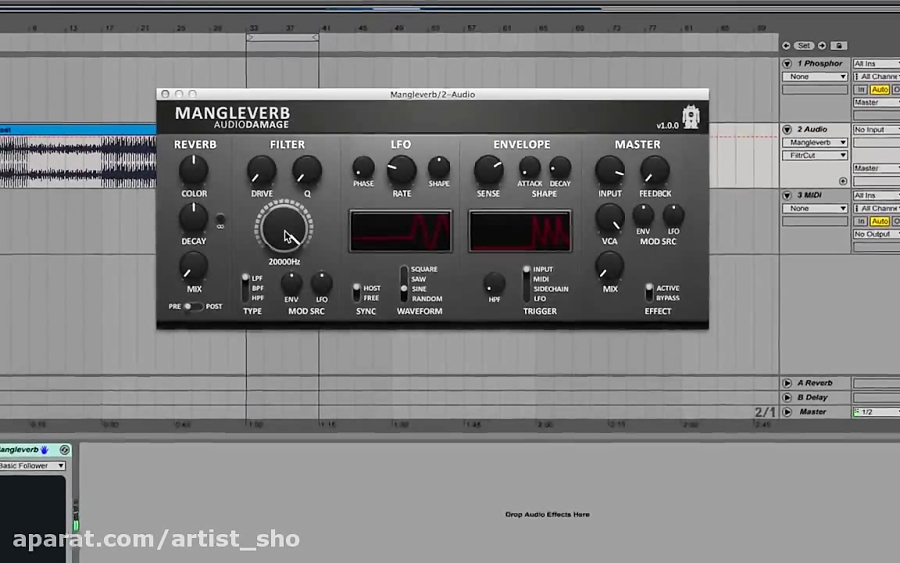This screenshot has height=563, width=900.
Task: Toggle LFO SYNC Host/Free switch
Action: pos(356,293)
